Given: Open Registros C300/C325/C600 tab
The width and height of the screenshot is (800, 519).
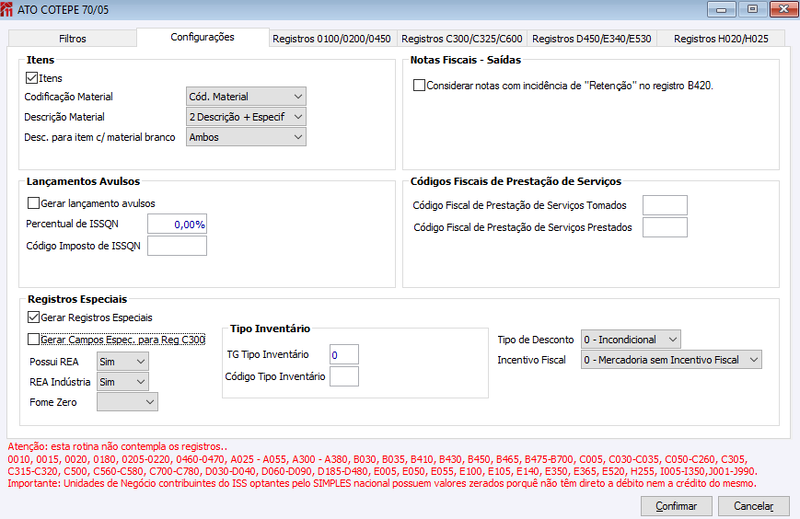Looking at the screenshot, I should (x=462, y=39).
